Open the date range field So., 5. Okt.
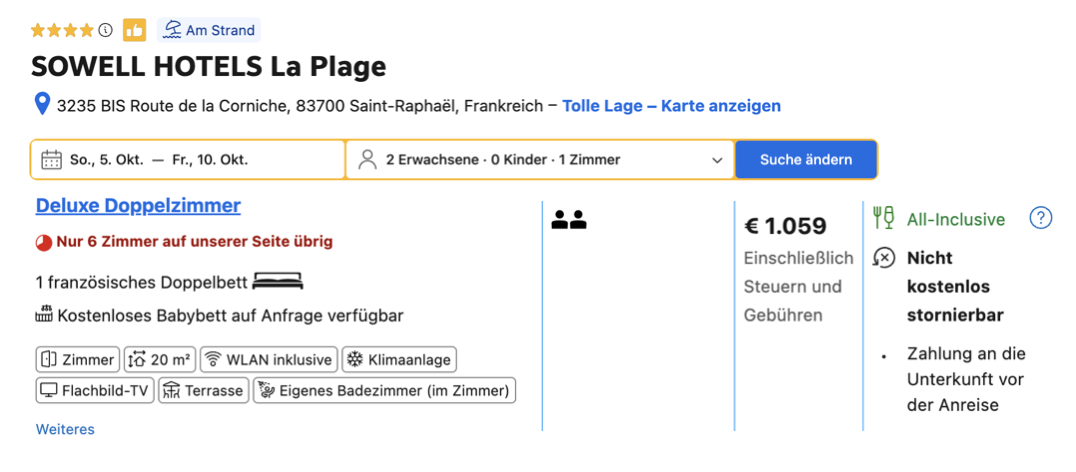 (x=188, y=160)
